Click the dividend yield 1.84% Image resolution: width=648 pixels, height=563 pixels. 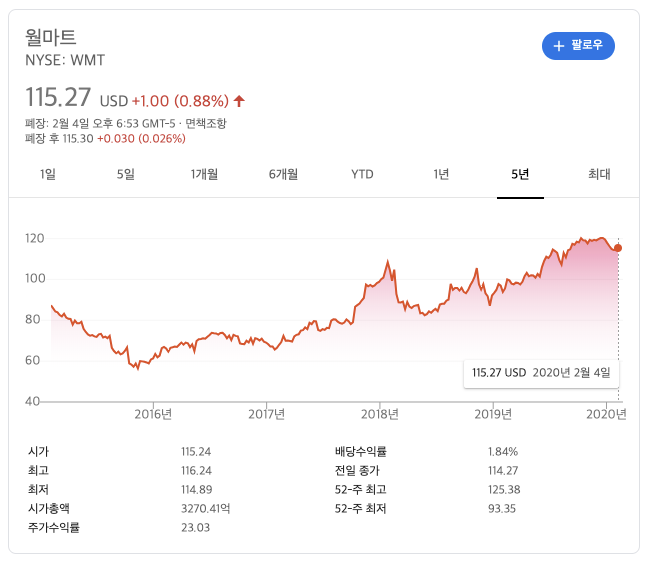point(503,452)
